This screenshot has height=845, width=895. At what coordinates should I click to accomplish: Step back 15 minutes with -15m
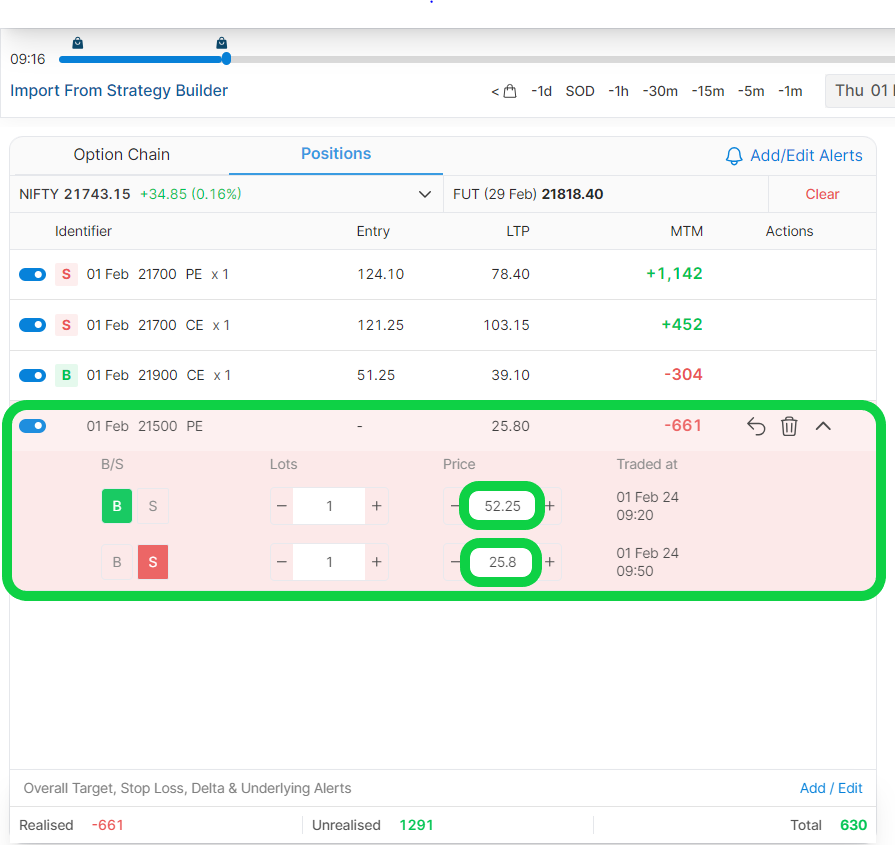pos(708,91)
